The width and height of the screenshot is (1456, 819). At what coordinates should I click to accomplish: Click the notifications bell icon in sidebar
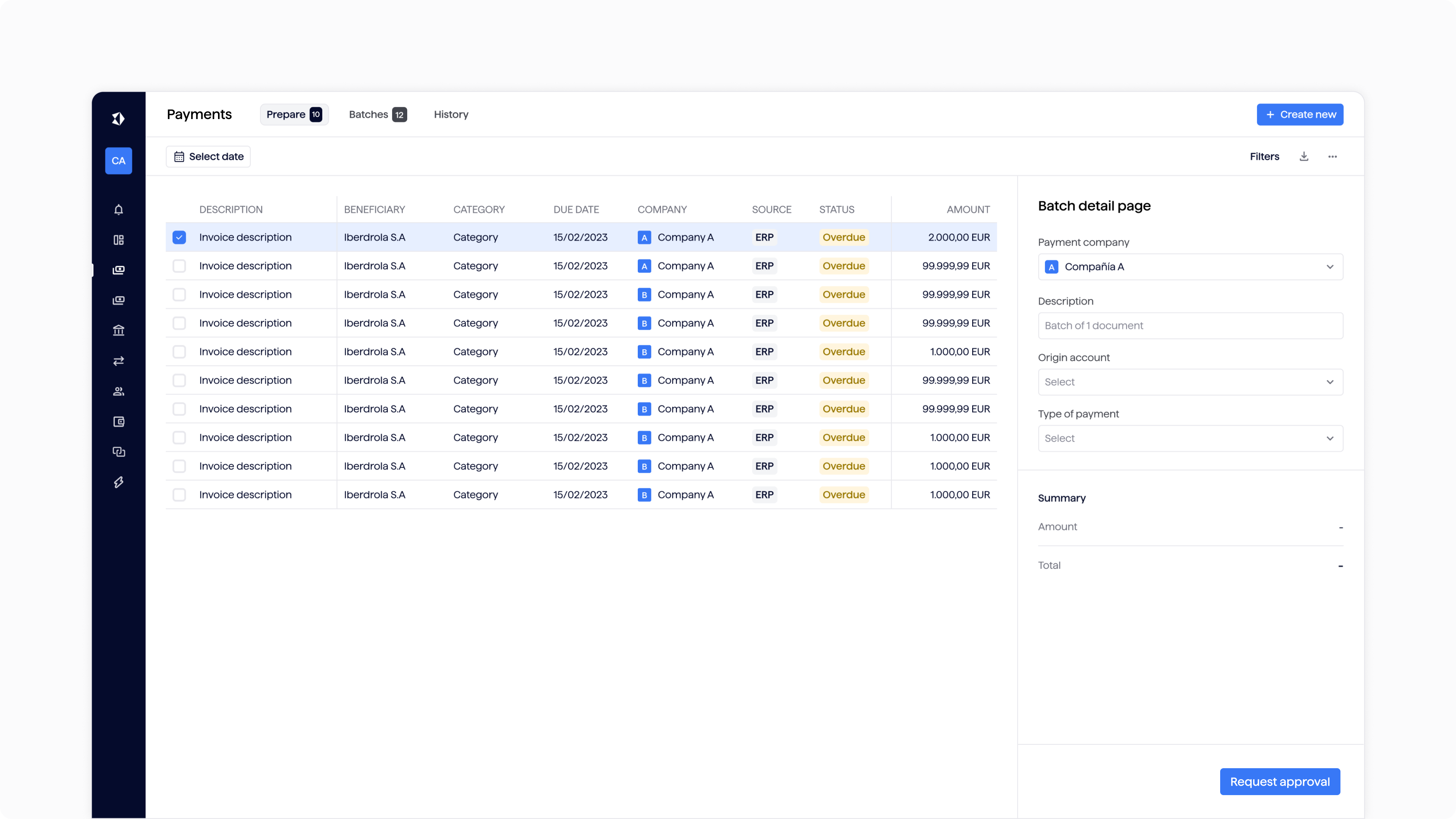[118, 210]
